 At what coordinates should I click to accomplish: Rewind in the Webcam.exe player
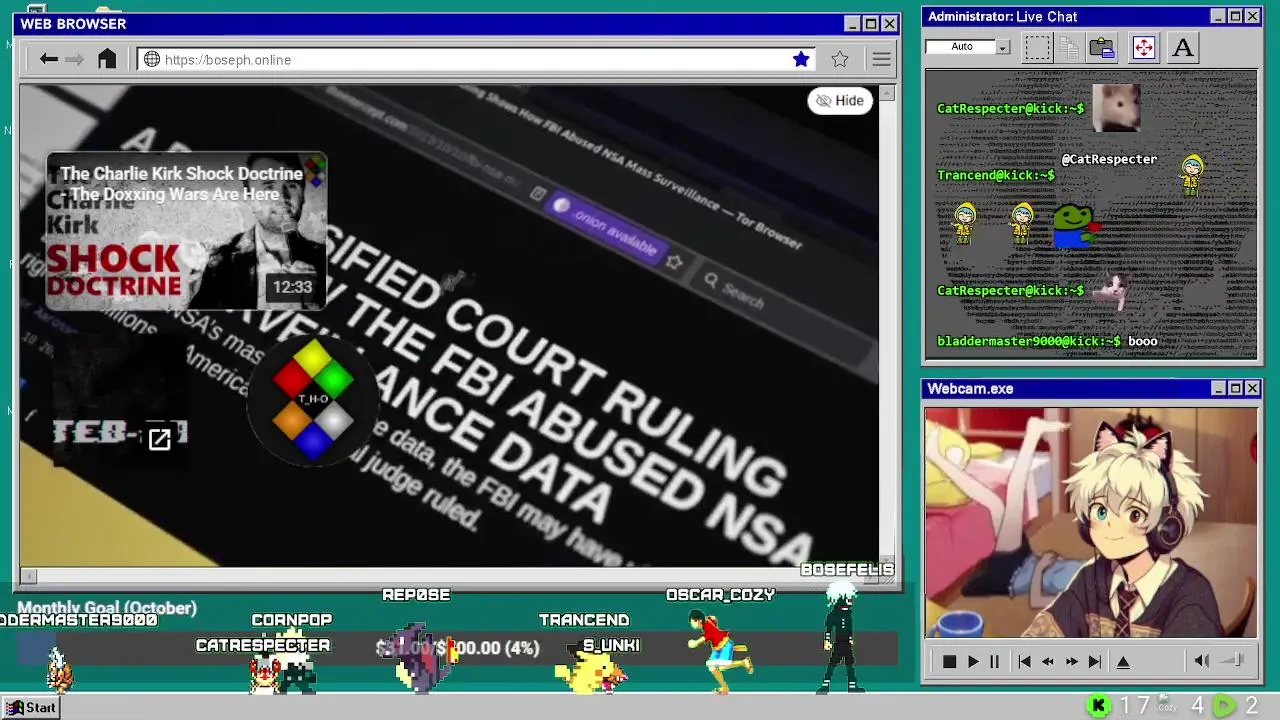click(1047, 661)
